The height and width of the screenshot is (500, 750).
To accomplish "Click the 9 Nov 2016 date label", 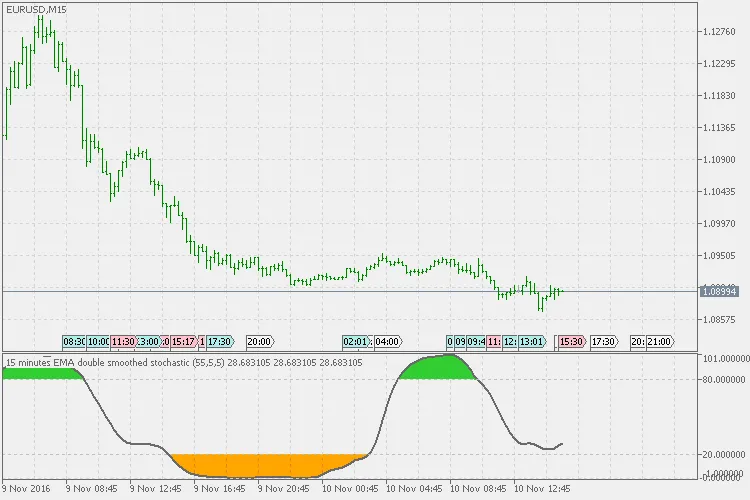I will tap(27, 491).
